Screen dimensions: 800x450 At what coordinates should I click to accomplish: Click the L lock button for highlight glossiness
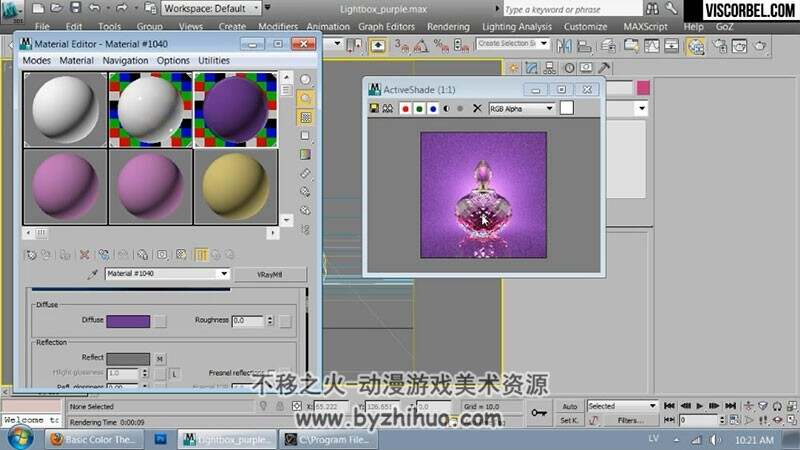click(x=174, y=374)
